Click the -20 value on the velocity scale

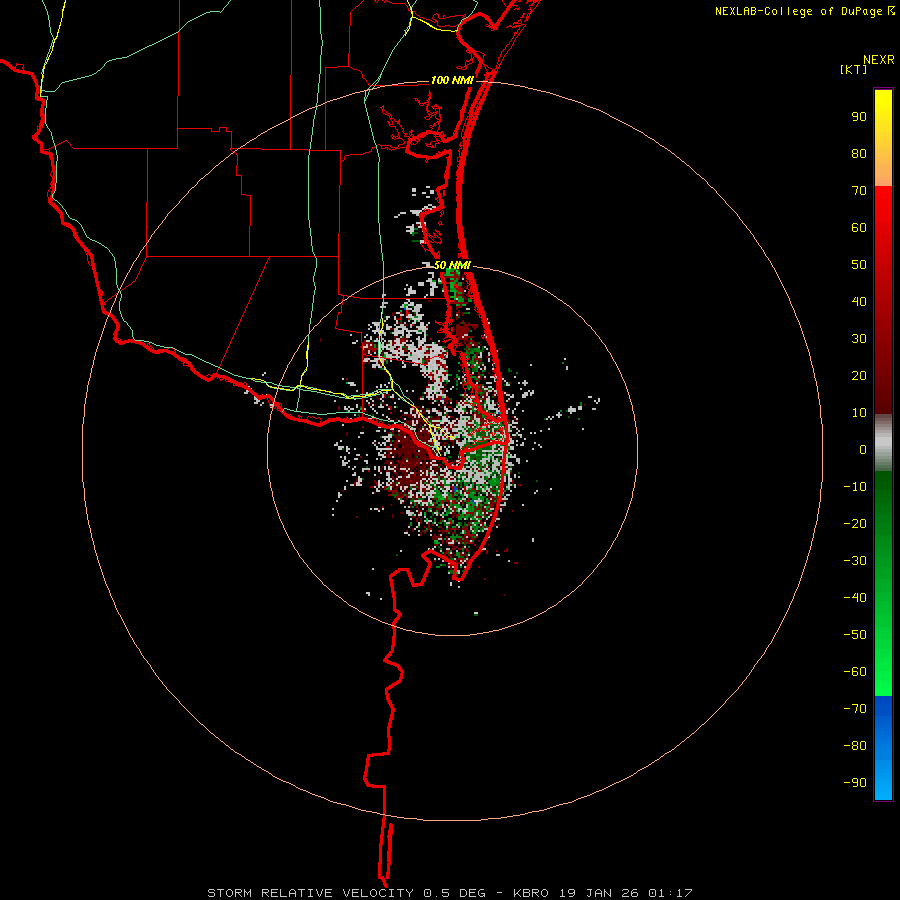855,524
